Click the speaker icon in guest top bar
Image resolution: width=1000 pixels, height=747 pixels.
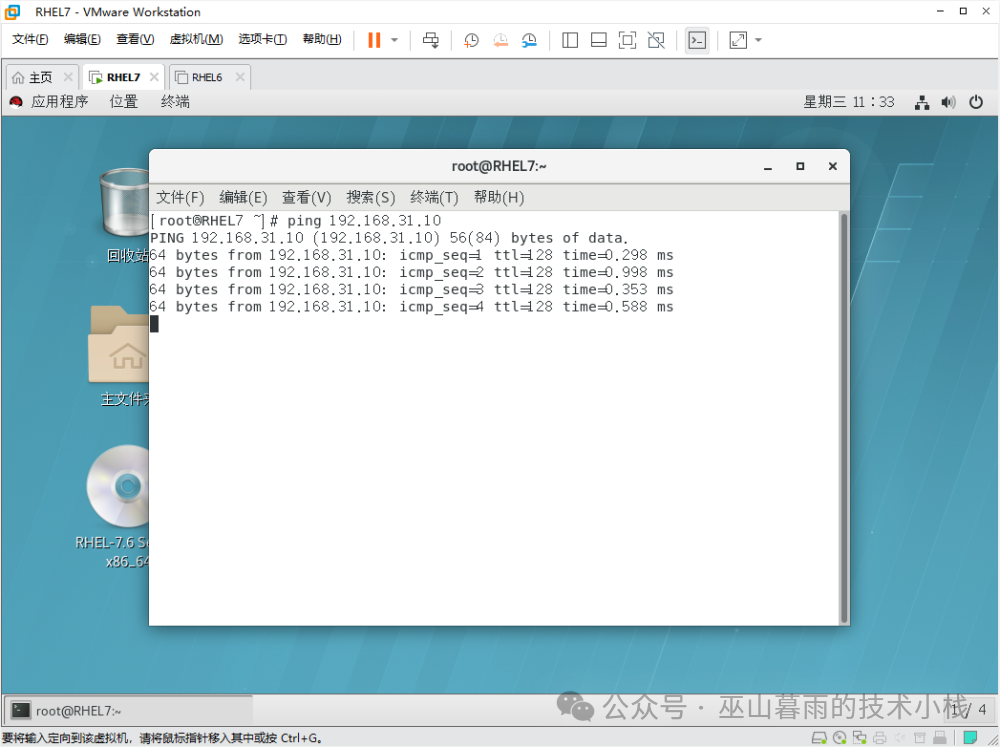[948, 101]
